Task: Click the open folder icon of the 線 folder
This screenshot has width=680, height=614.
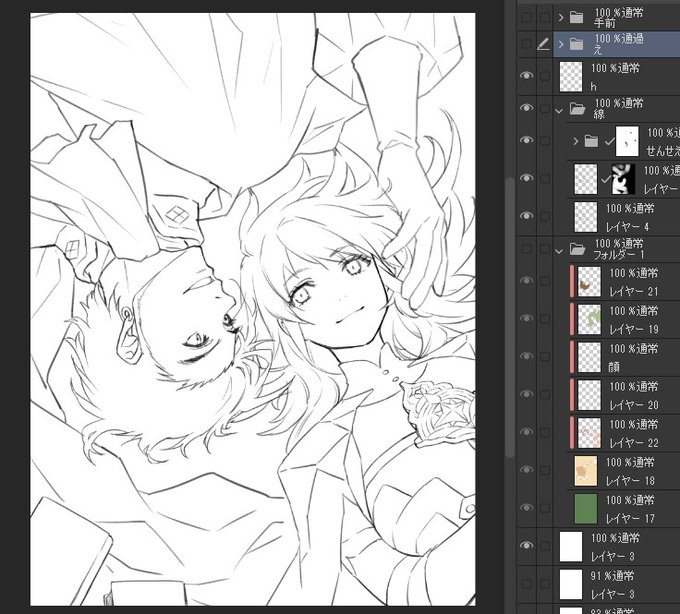Action: (577, 108)
